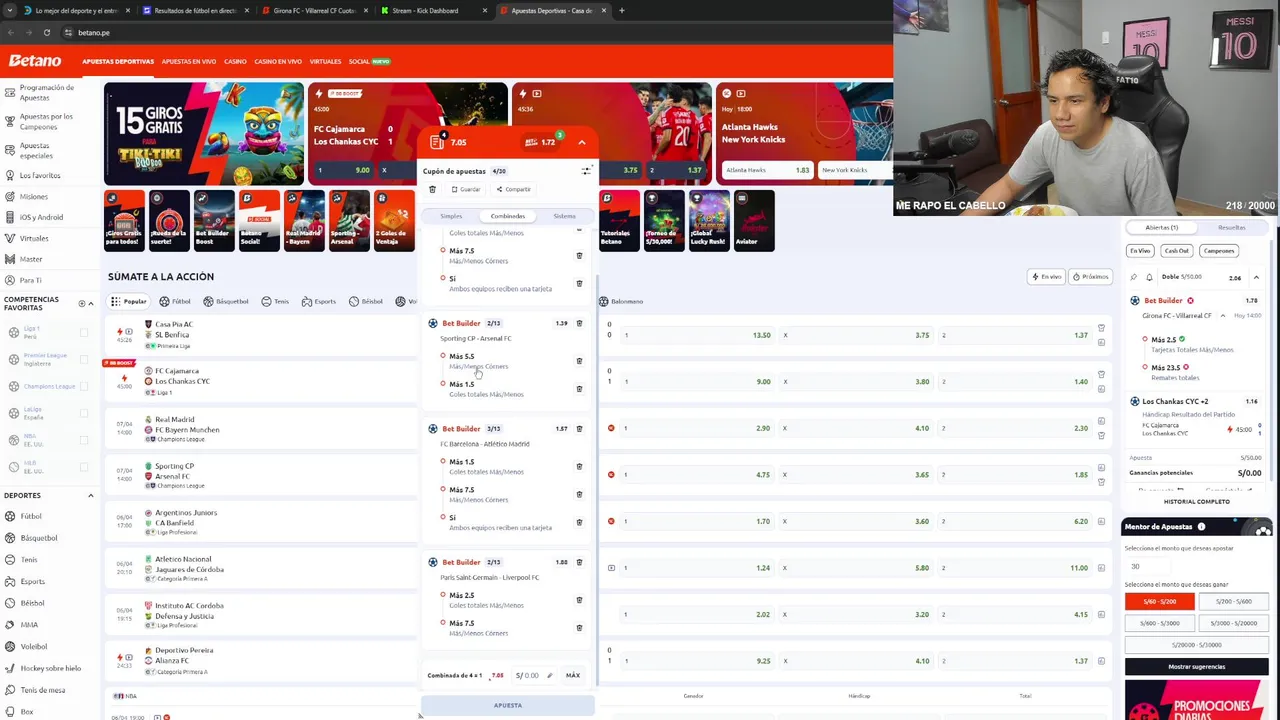Select Próximos filter toggle
This screenshot has width=1280, height=720.
tap(1091, 277)
